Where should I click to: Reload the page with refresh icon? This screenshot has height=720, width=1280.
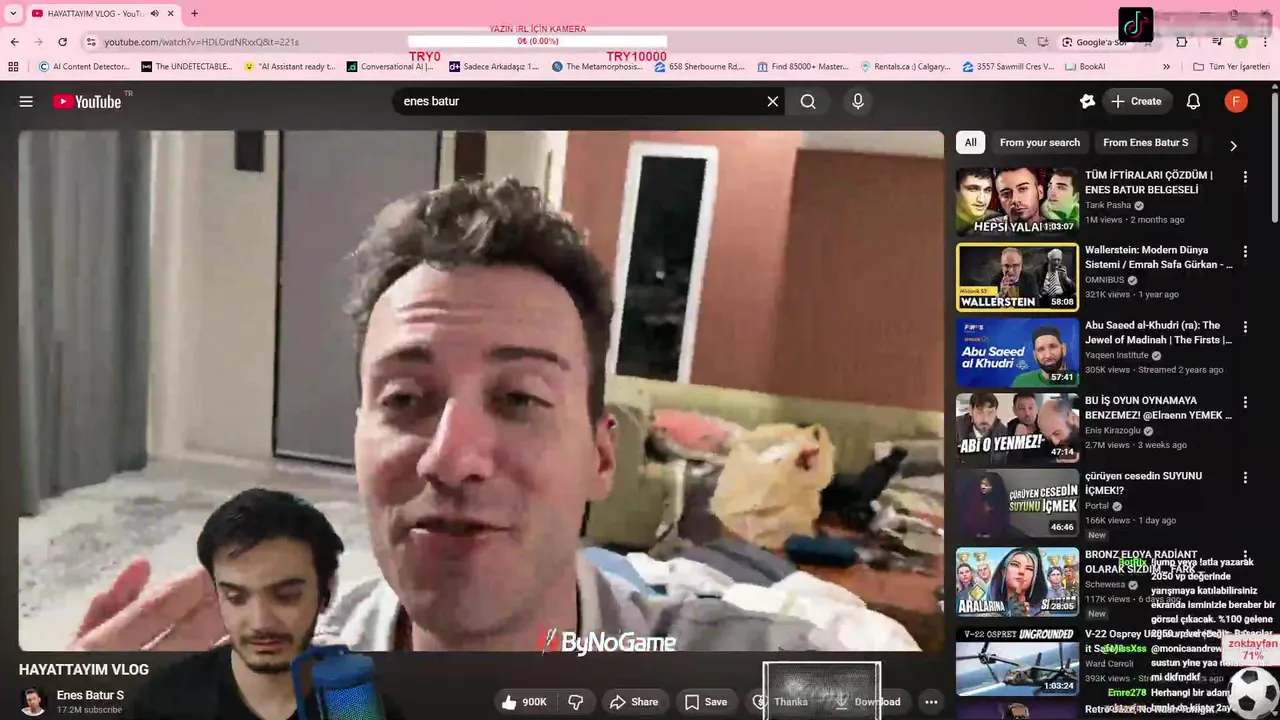pos(62,42)
